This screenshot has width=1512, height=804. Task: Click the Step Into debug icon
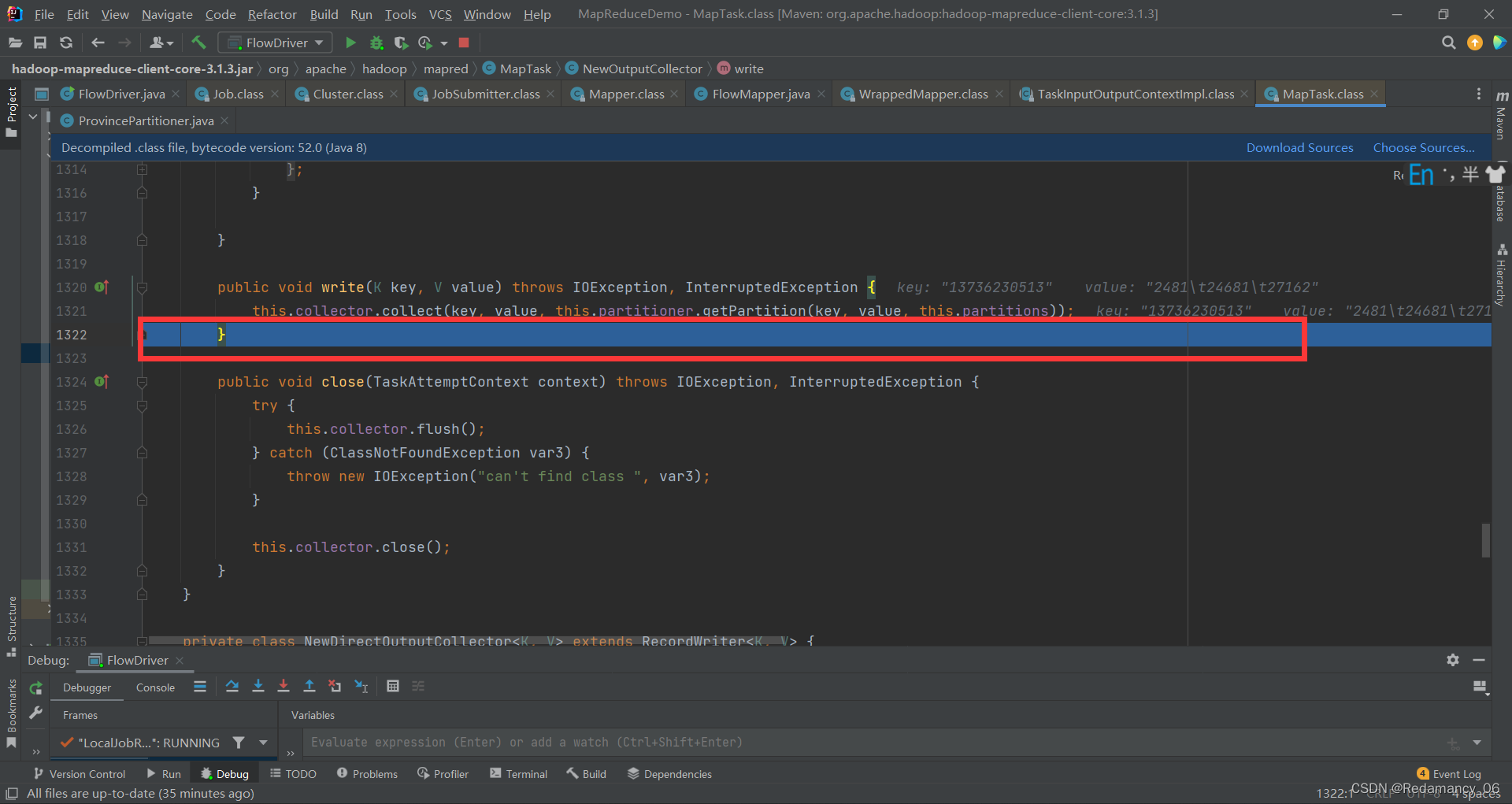(258, 686)
